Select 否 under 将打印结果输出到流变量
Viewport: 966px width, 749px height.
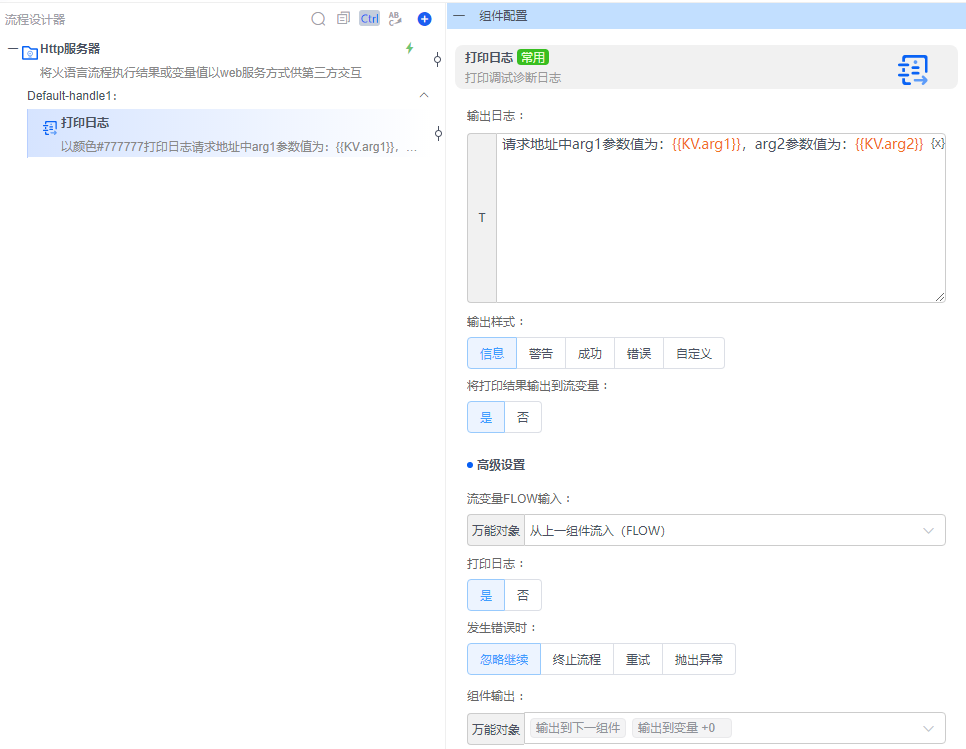point(525,417)
